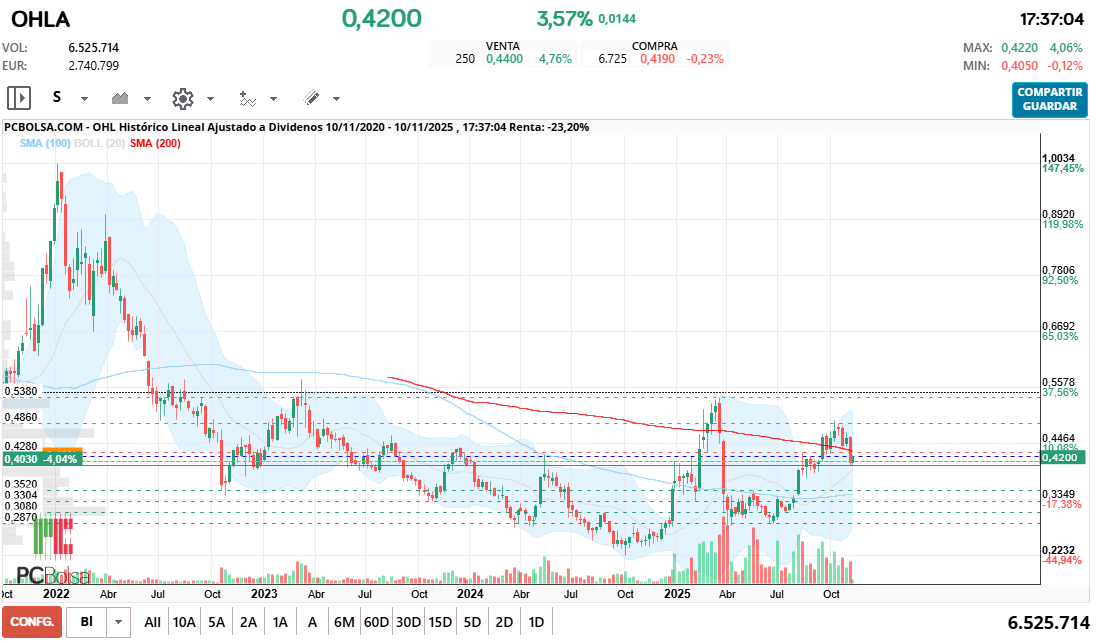Expand the settings gear dropdown arrow
Image resolution: width=1103 pixels, height=643 pixels.
pos(210,99)
